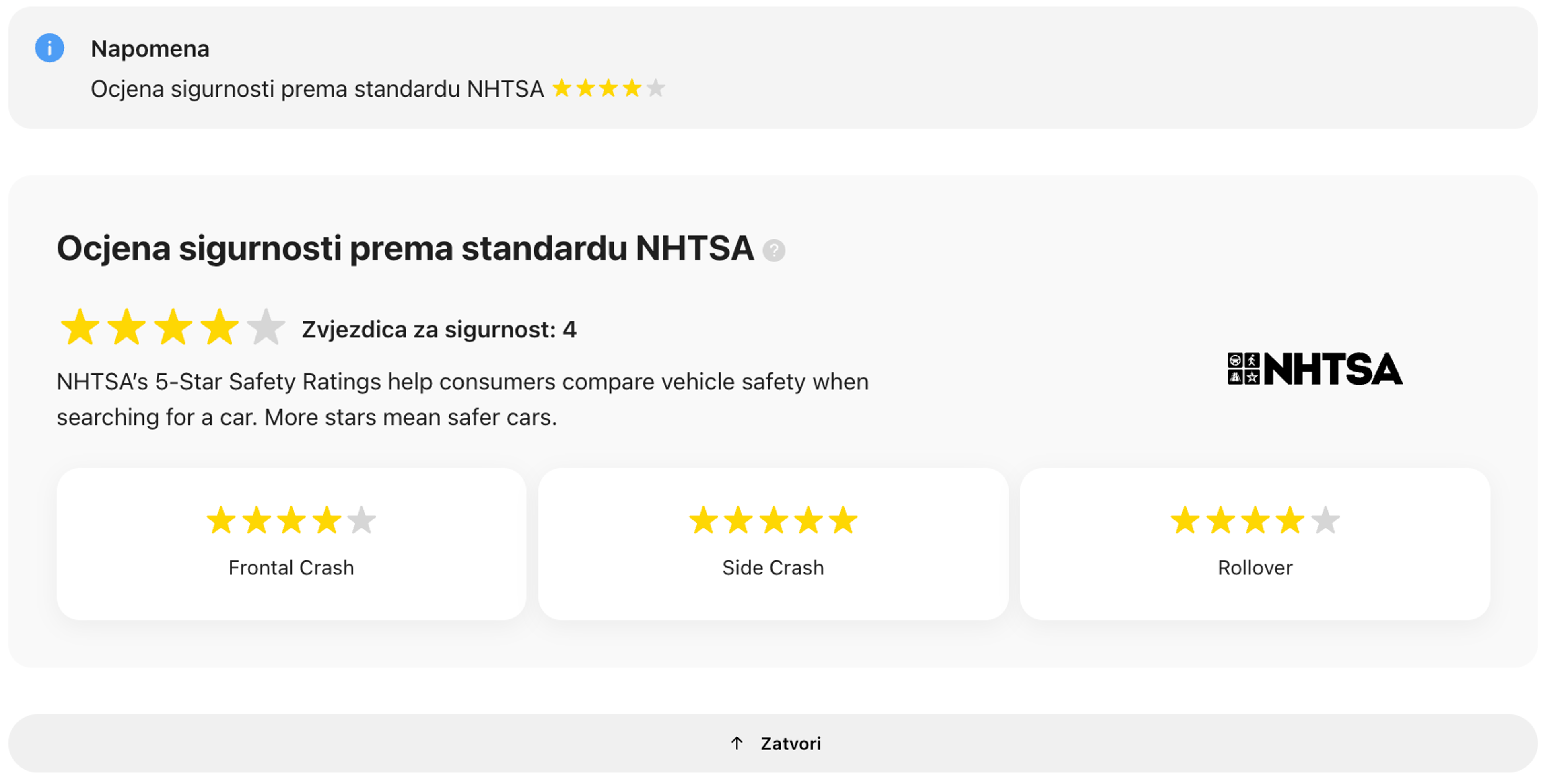Click the NHTSA logo

(1315, 368)
